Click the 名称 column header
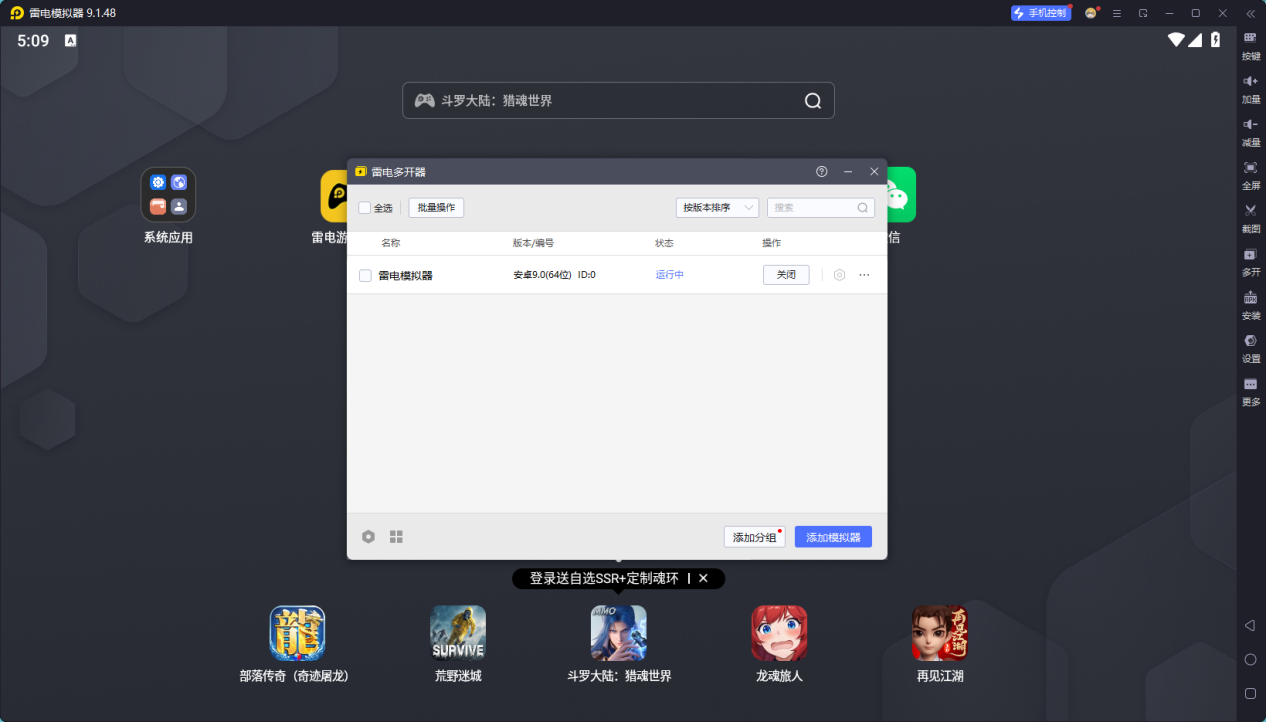The image size is (1266, 722). click(390, 243)
